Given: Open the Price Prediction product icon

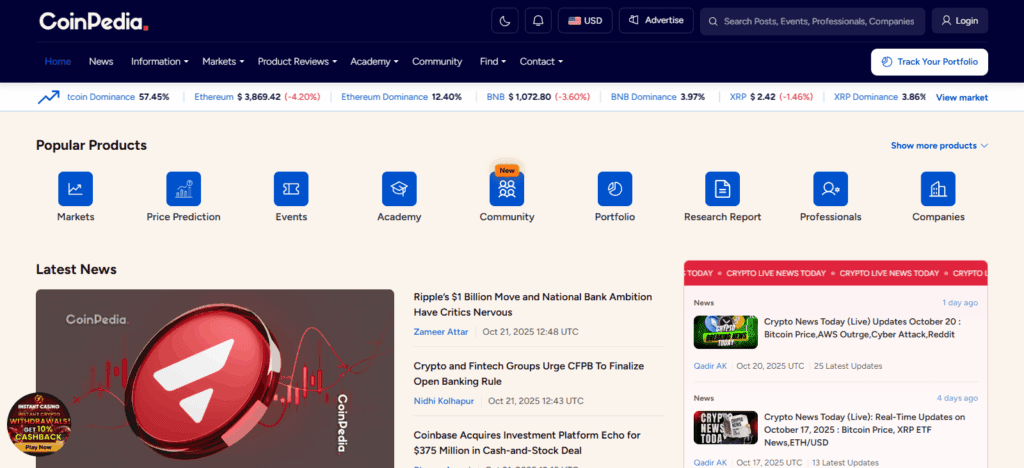Looking at the screenshot, I should pos(184,189).
